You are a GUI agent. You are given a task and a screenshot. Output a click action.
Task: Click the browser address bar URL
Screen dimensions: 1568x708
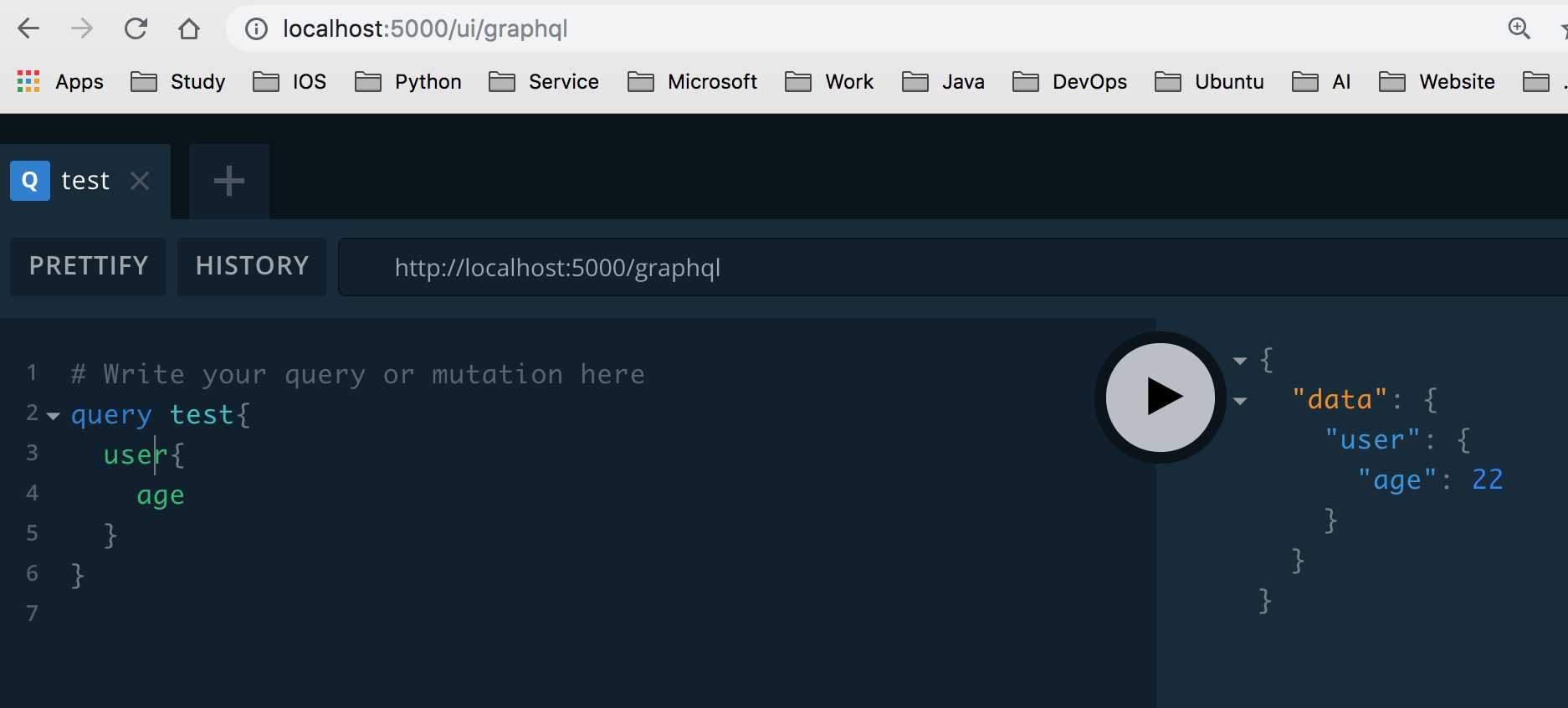click(425, 28)
